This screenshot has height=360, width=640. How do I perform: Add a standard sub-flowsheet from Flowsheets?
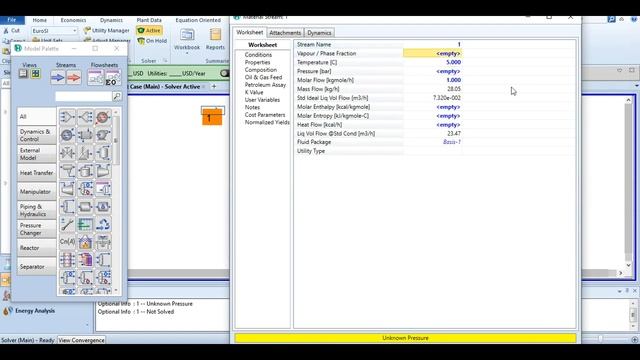[x=96, y=77]
